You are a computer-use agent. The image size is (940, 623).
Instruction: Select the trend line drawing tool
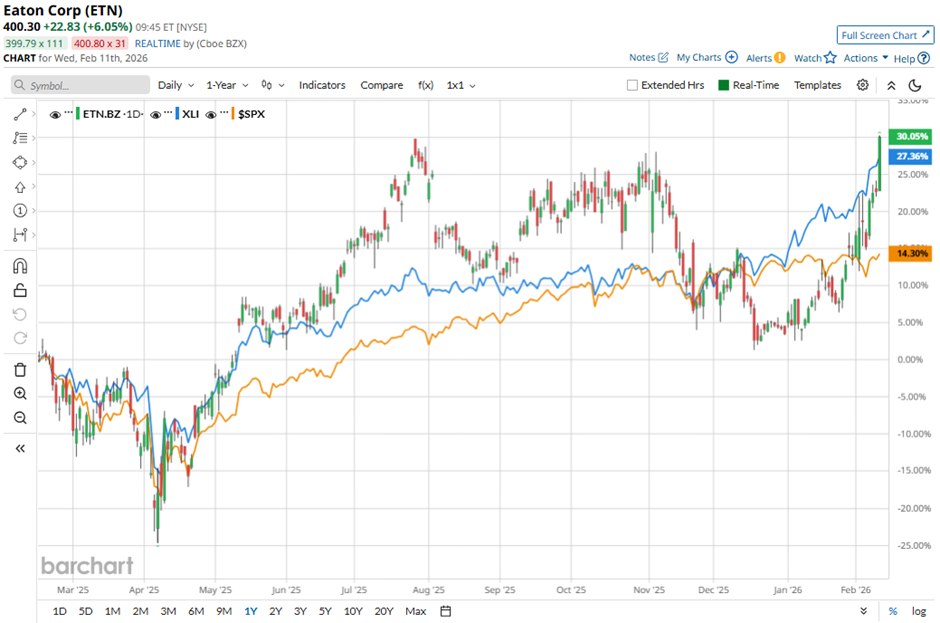click(20, 115)
